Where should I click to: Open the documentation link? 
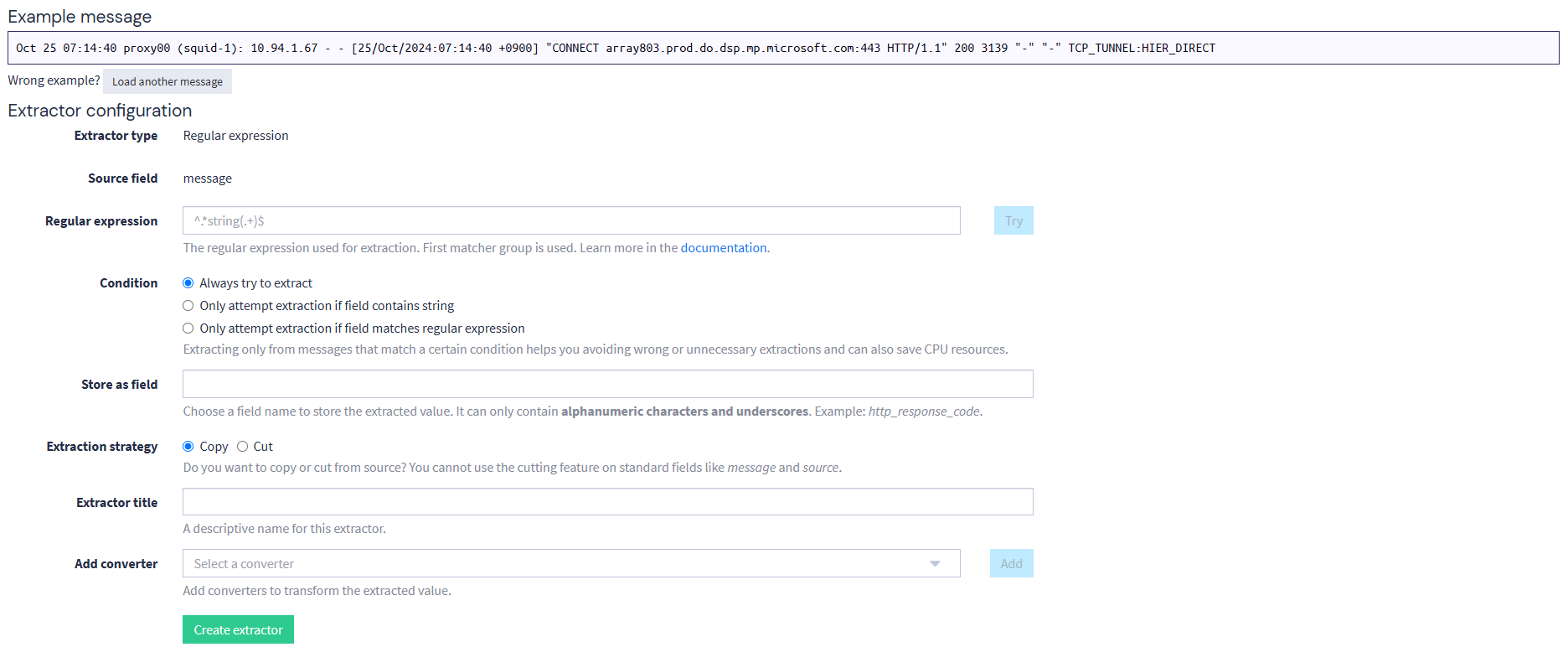pyautogui.click(x=723, y=248)
